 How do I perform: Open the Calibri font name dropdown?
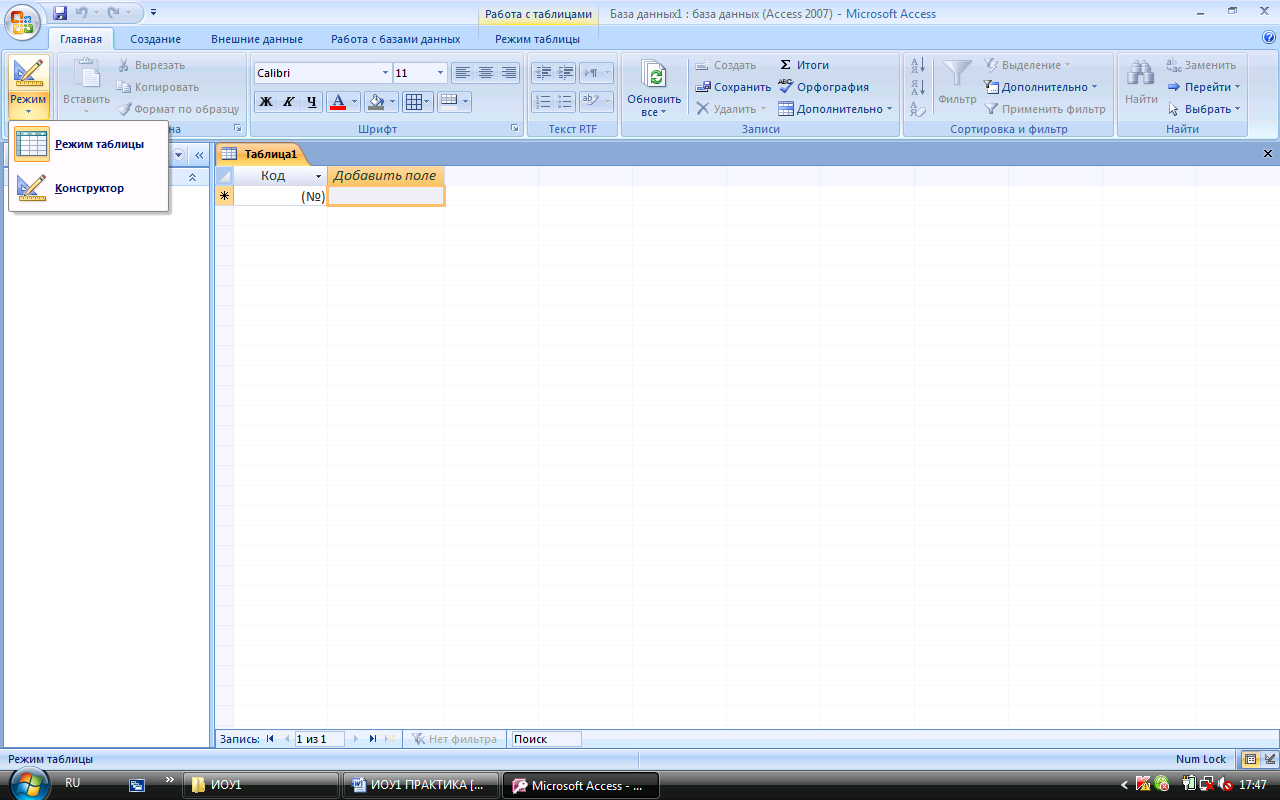[x=386, y=73]
